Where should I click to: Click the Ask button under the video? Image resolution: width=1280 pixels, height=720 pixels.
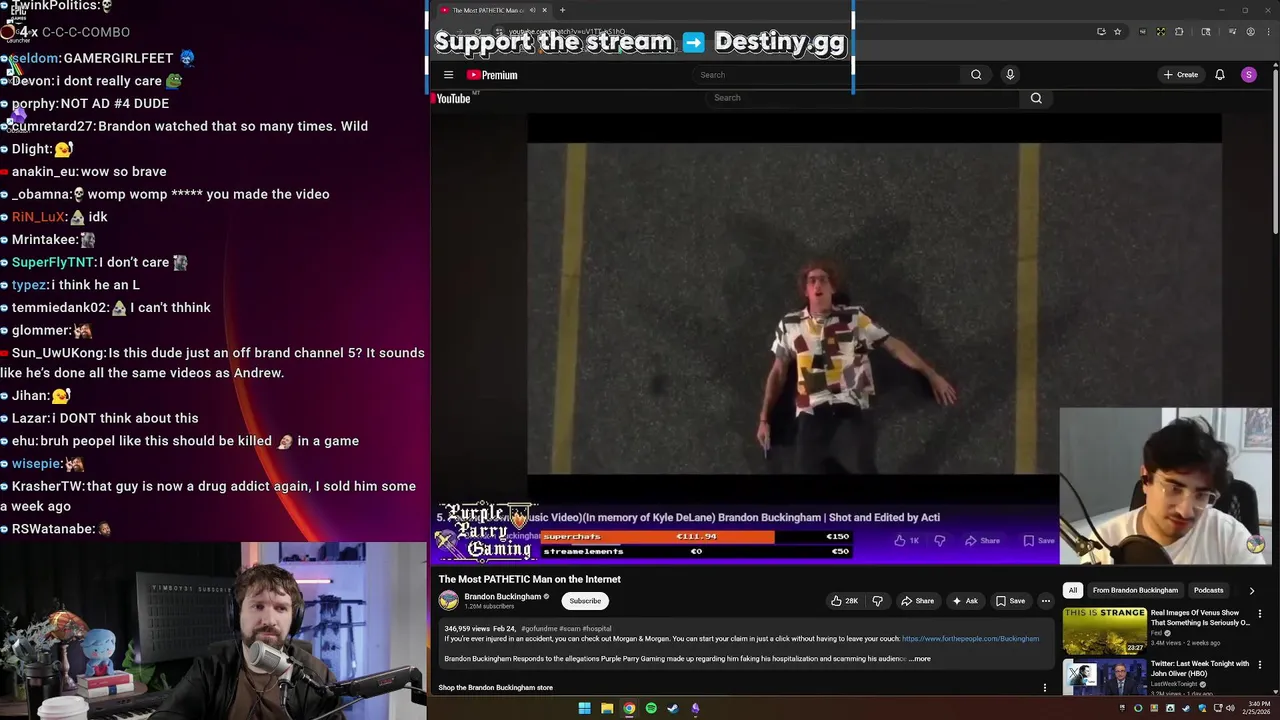point(965,601)
